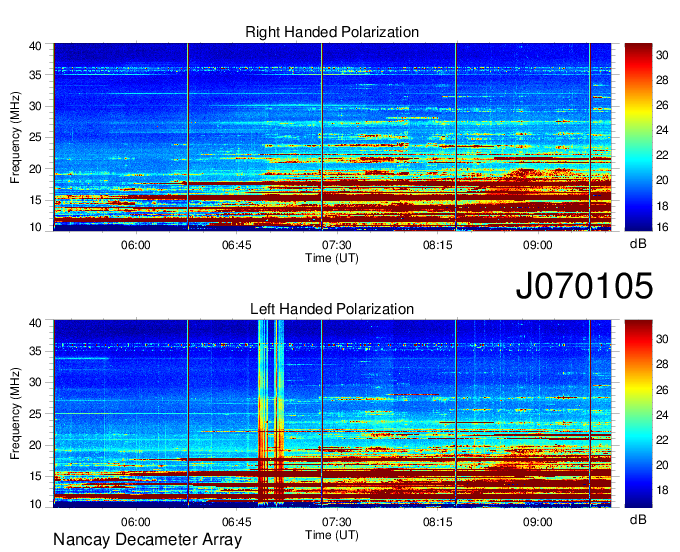Click the 25 MHz tick label on top plot
The image size is (680, 552).
point(35,137)
